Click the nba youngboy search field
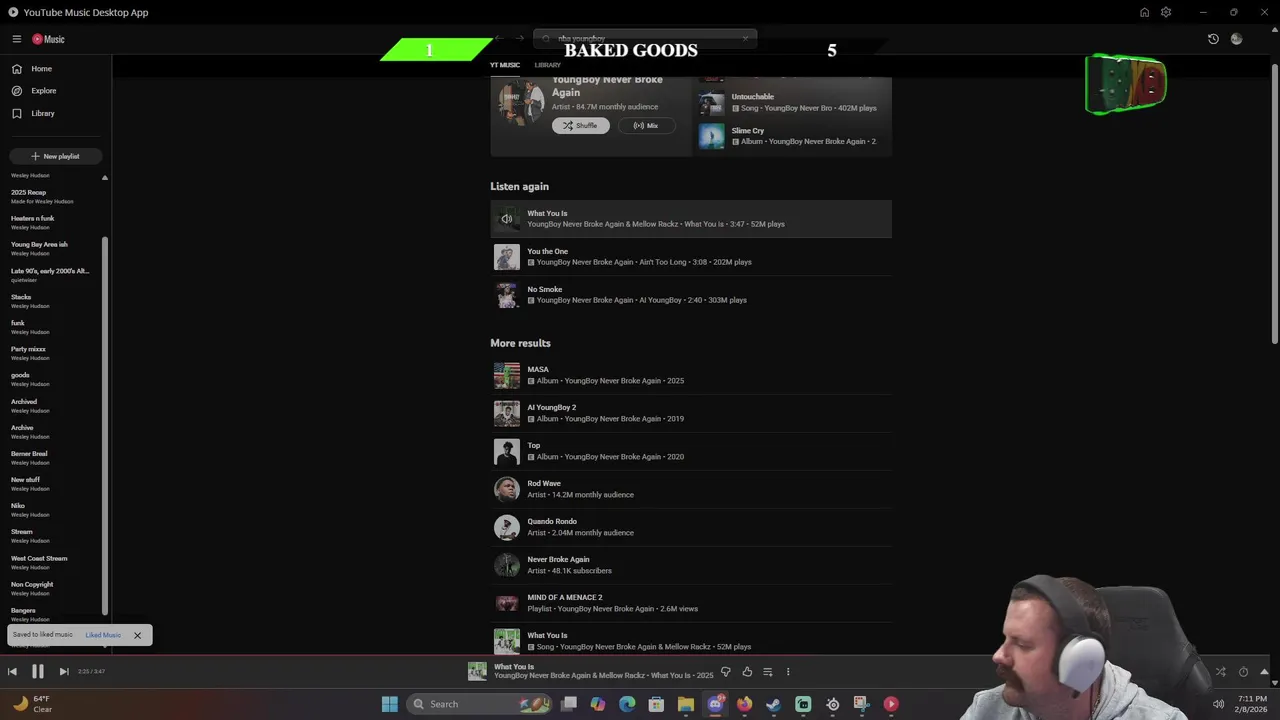The height and width of the screenshot is (720, 1280). (645, 38)
